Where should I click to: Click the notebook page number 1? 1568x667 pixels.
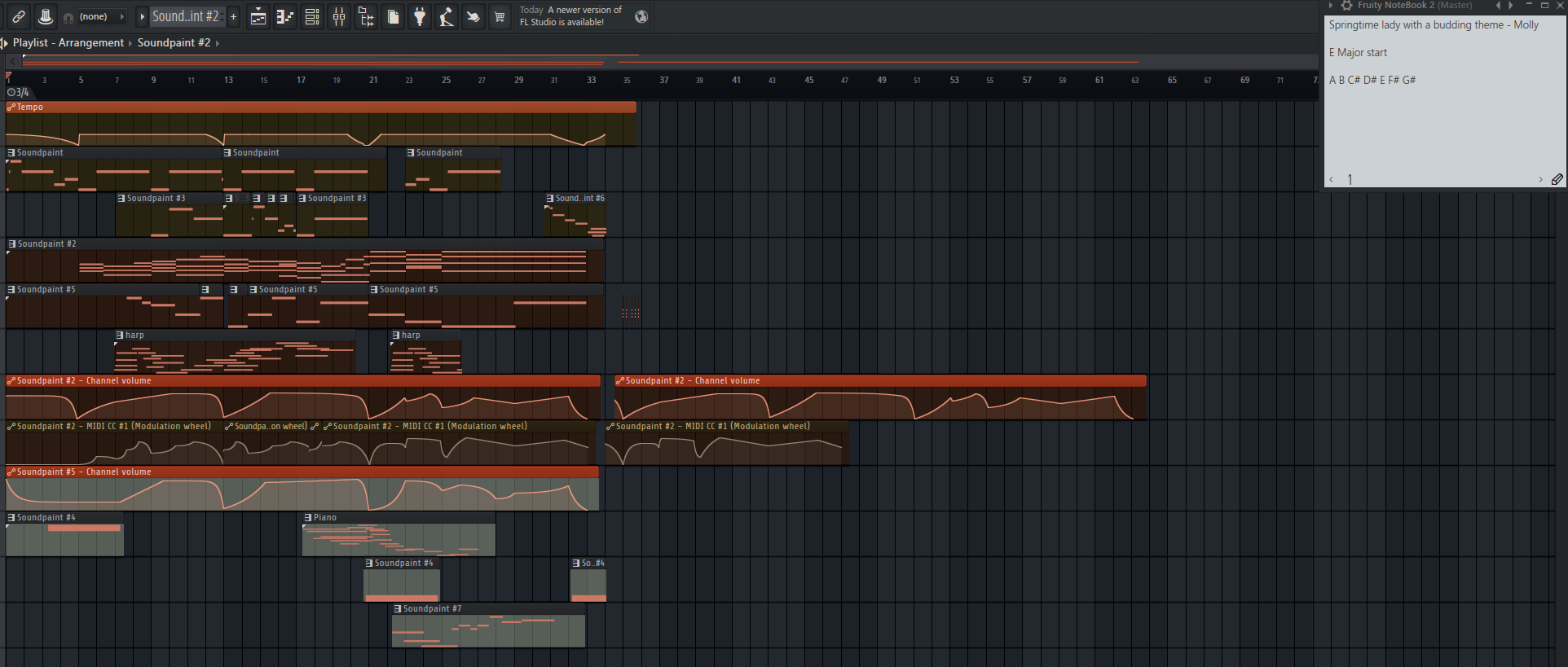click(x=1350, y=179)
